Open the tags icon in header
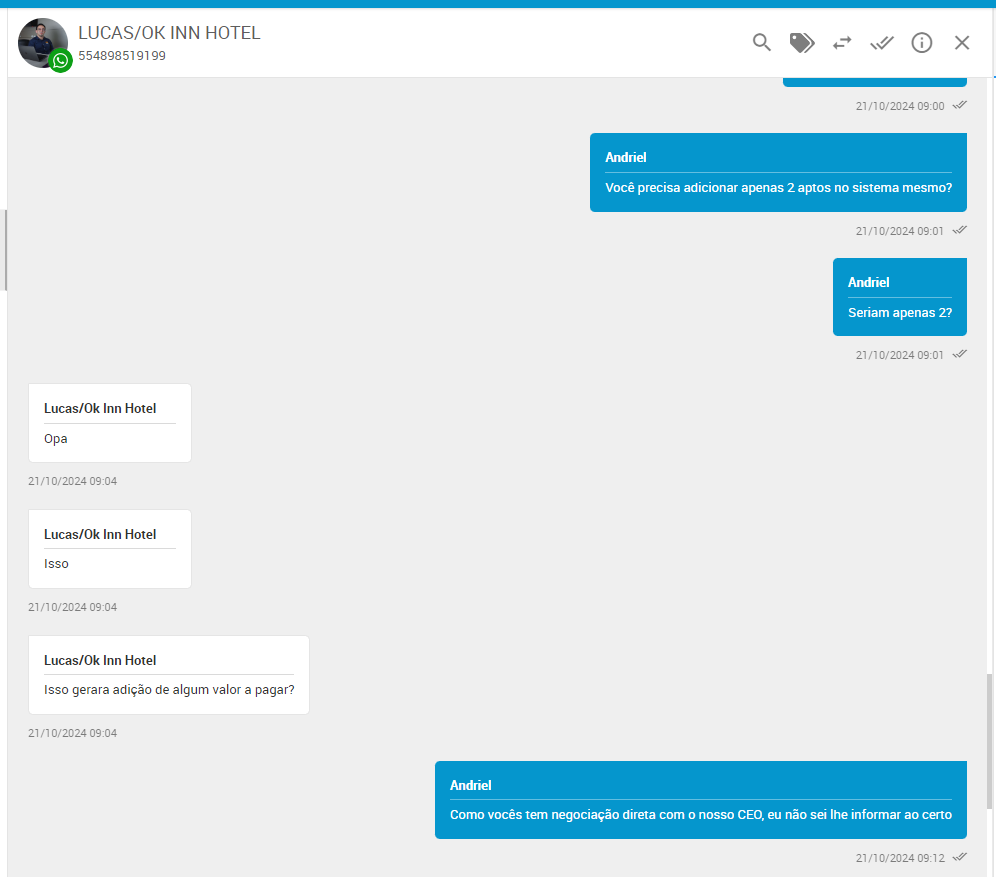This screenshot has height=877, width=996. (x=802, y=42)
